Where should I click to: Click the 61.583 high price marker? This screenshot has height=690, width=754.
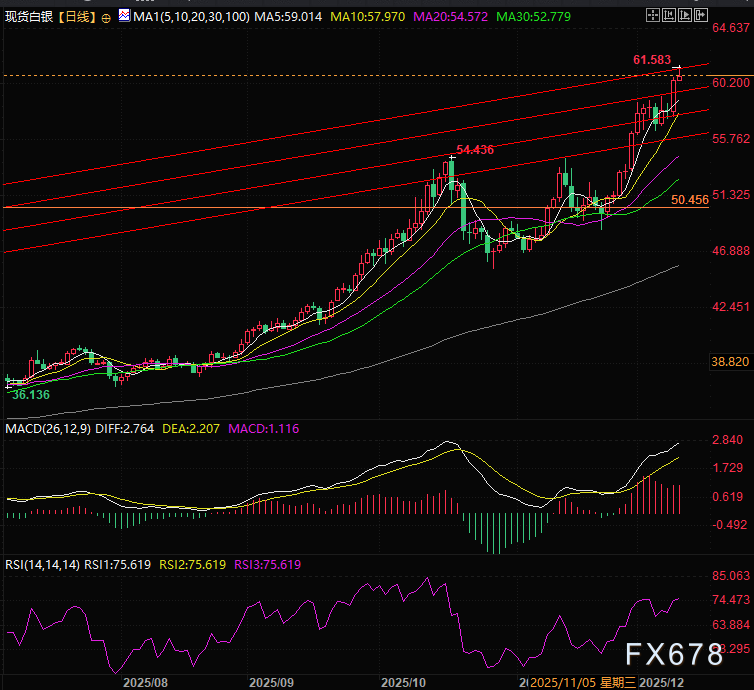click(x=651, y=60)
